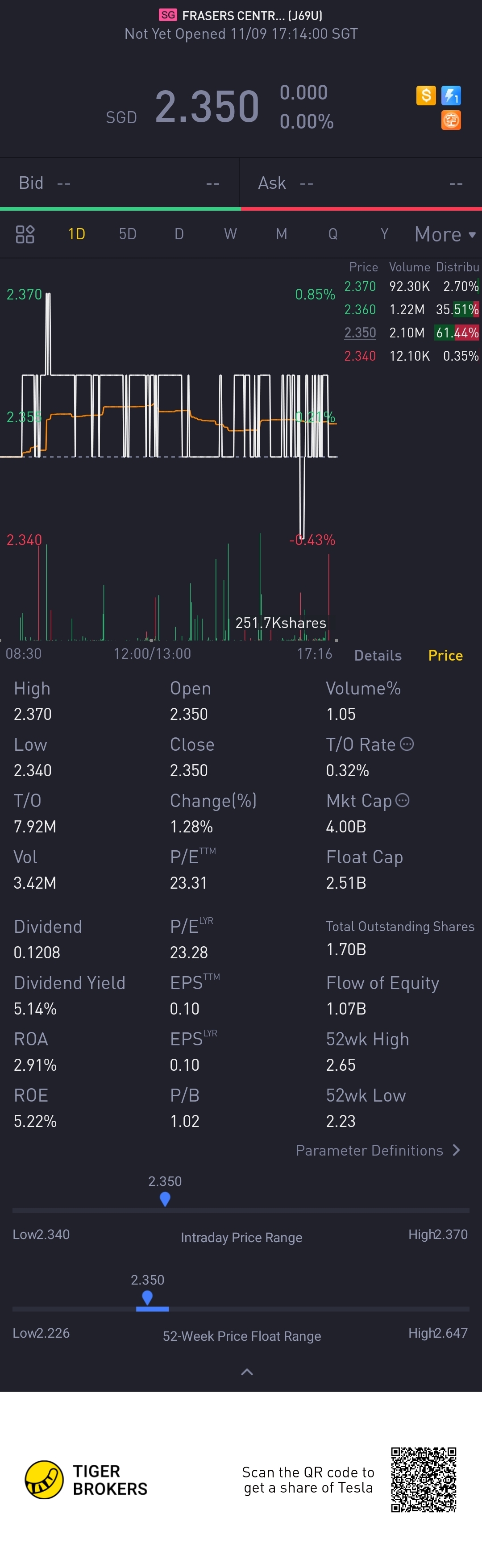Open the chart layout grid icon

25,234
